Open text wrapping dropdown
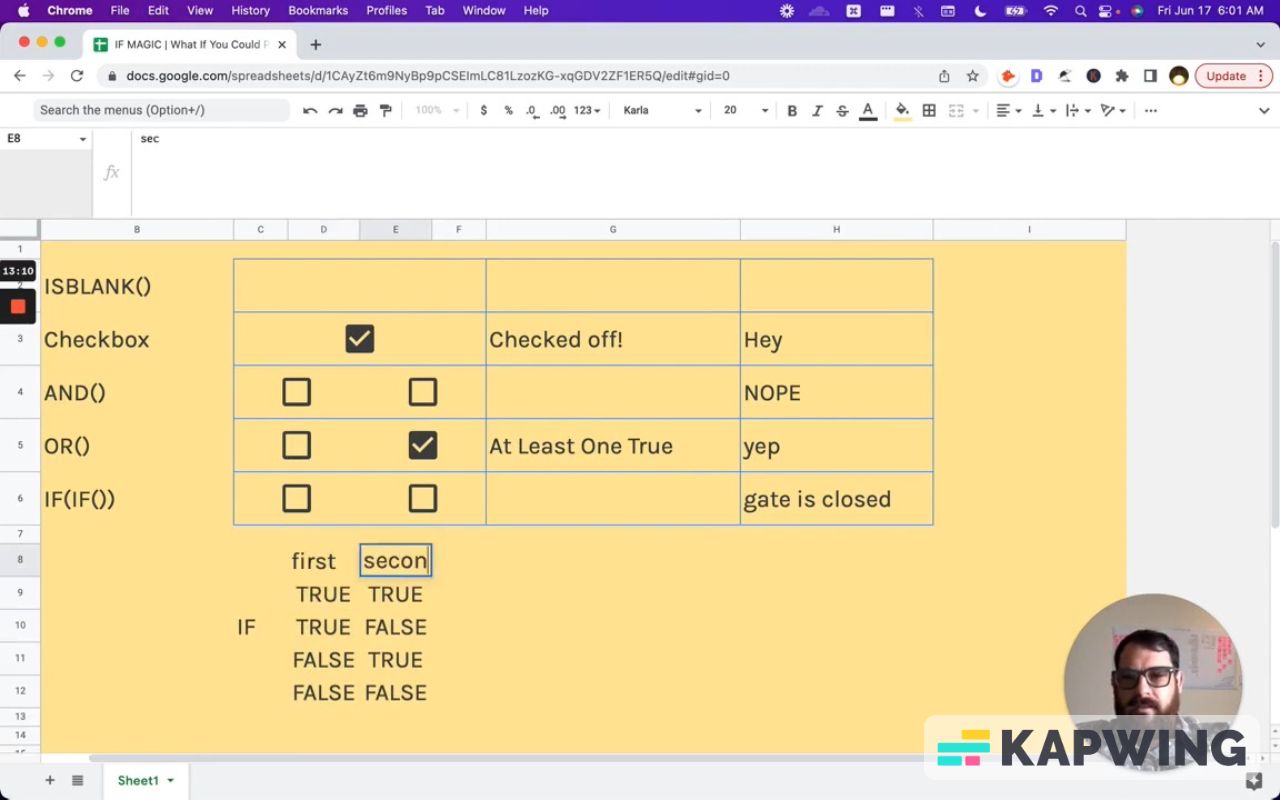This screenshot has height=800, width=1280. 1076,110
